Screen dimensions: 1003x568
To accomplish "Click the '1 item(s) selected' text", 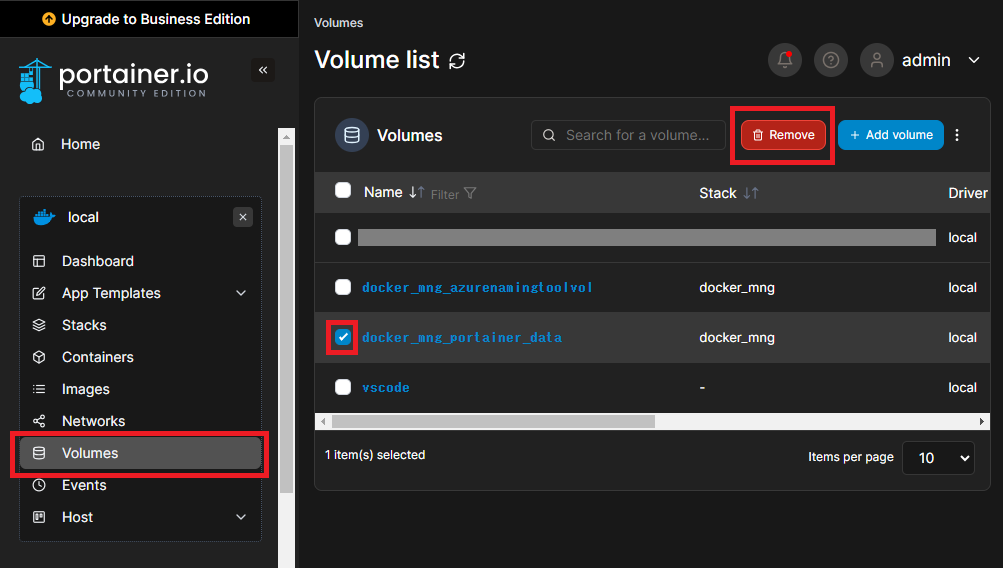I will click(x=375, y=455).
